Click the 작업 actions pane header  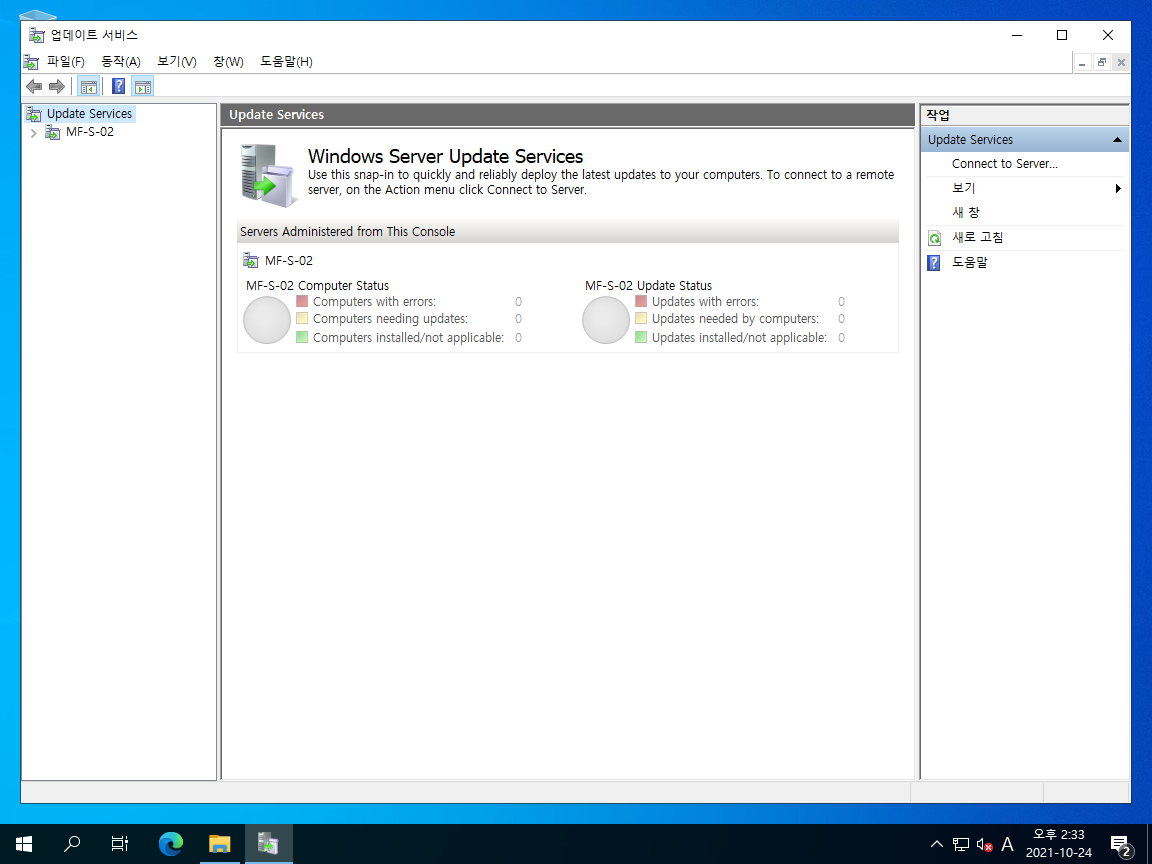pos(1025,115)
